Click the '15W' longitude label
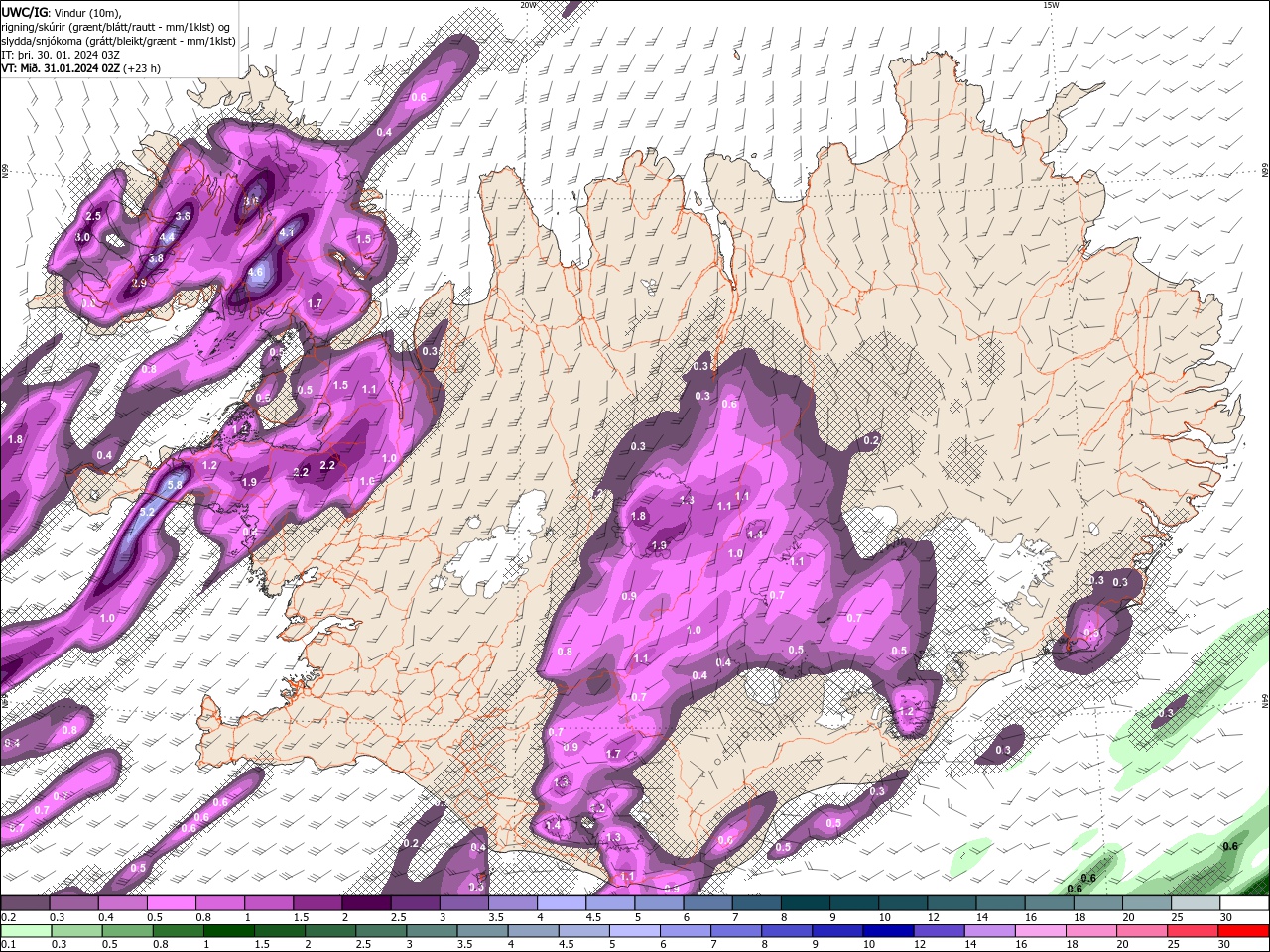 [1051, 5]
